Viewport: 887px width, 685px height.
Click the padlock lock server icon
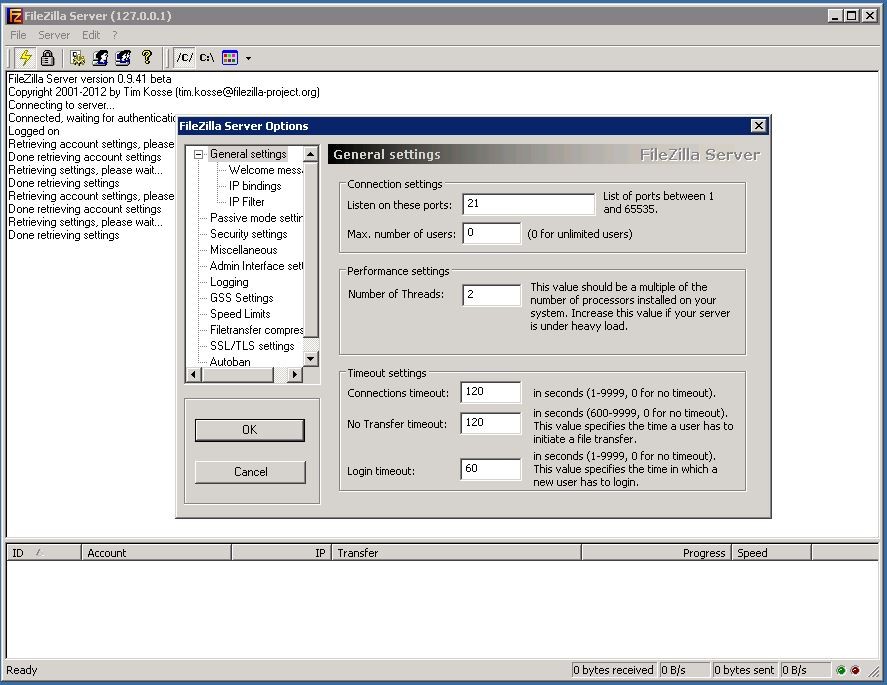click(x=47, y=58)
